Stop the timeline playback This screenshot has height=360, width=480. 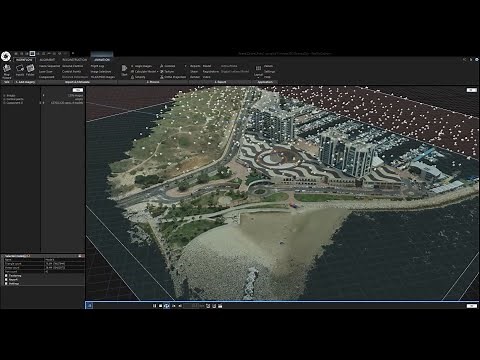point(160,306)
